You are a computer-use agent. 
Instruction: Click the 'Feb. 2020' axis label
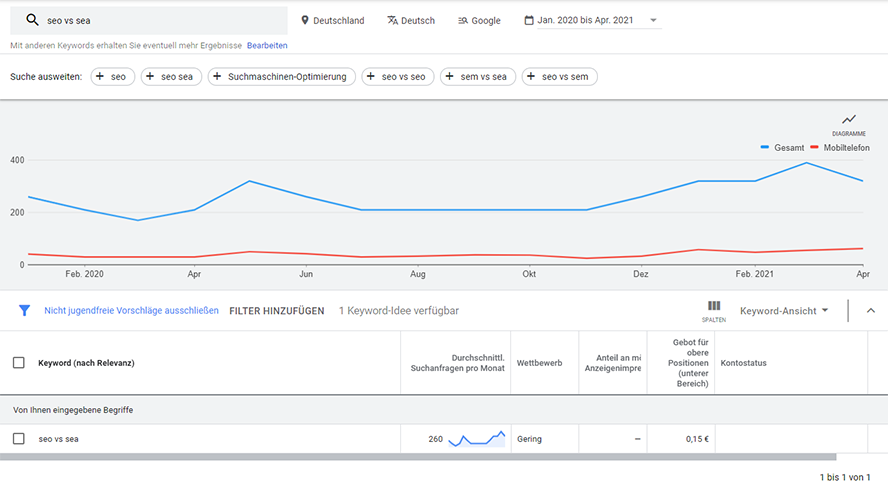[84, 274]
